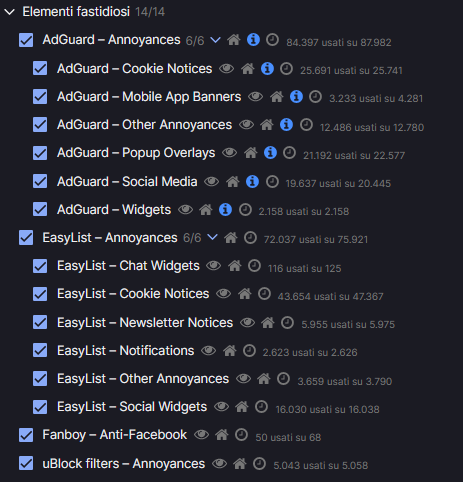Click clock icon for uBlock filters – Annoyances
The height and width of the screenshot is (482, 463).
(x=259, y=463)
